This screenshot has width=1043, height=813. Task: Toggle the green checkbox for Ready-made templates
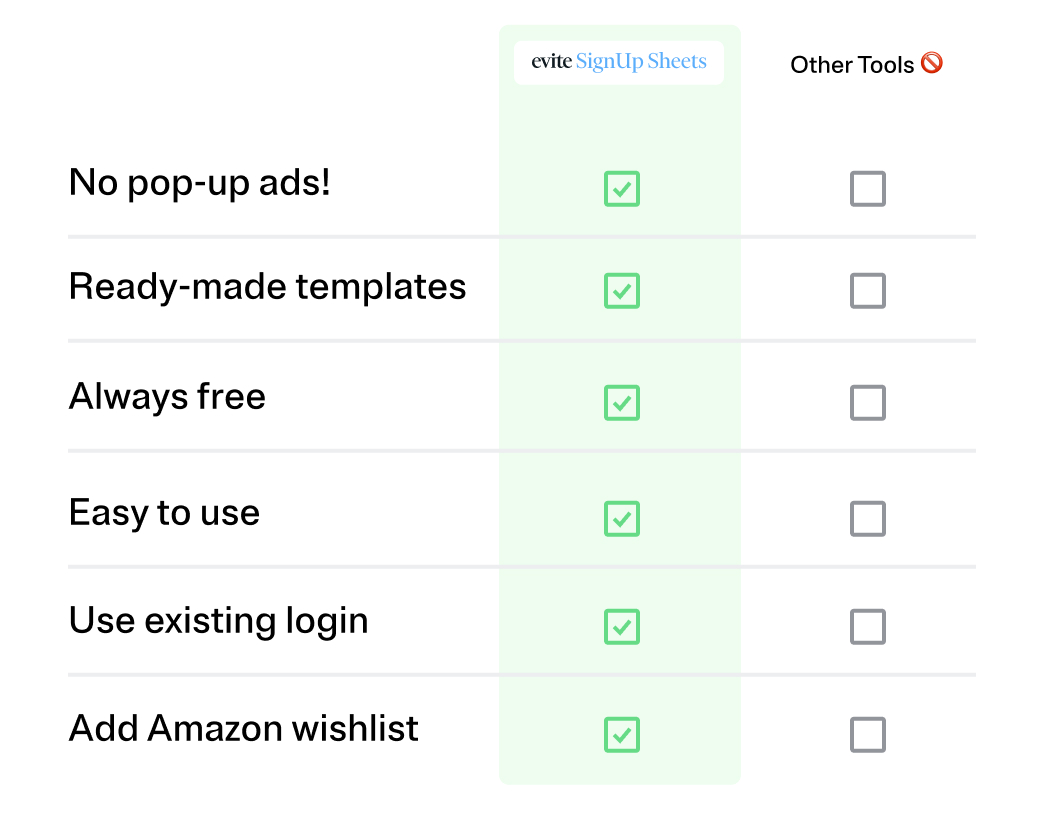point(622,291)
